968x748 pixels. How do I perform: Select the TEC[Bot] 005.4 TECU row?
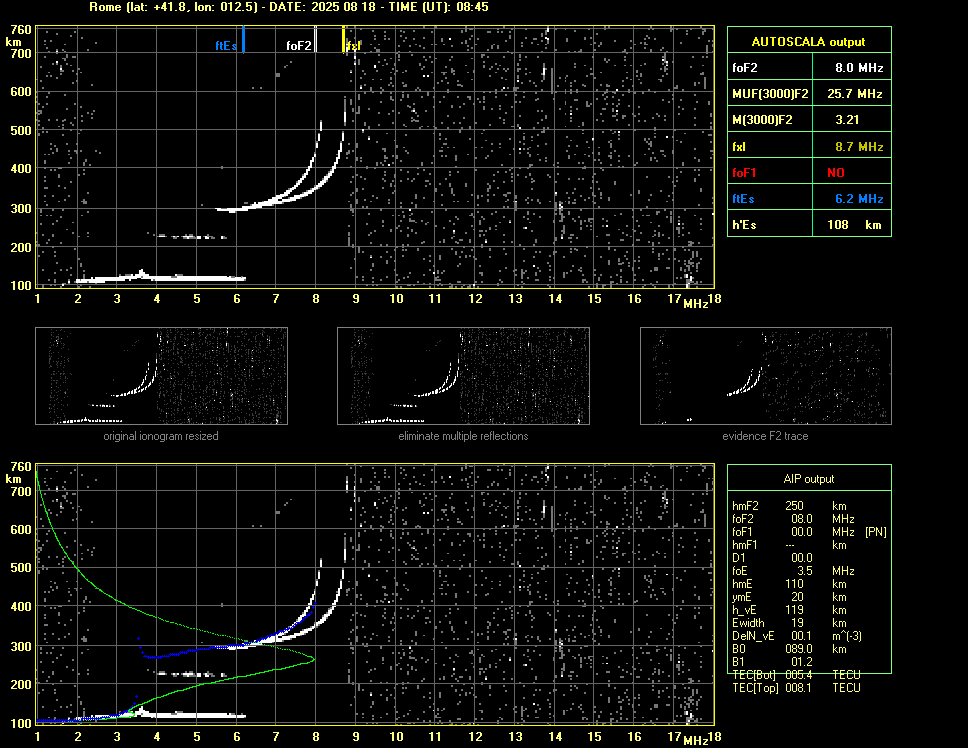[796, 675]
